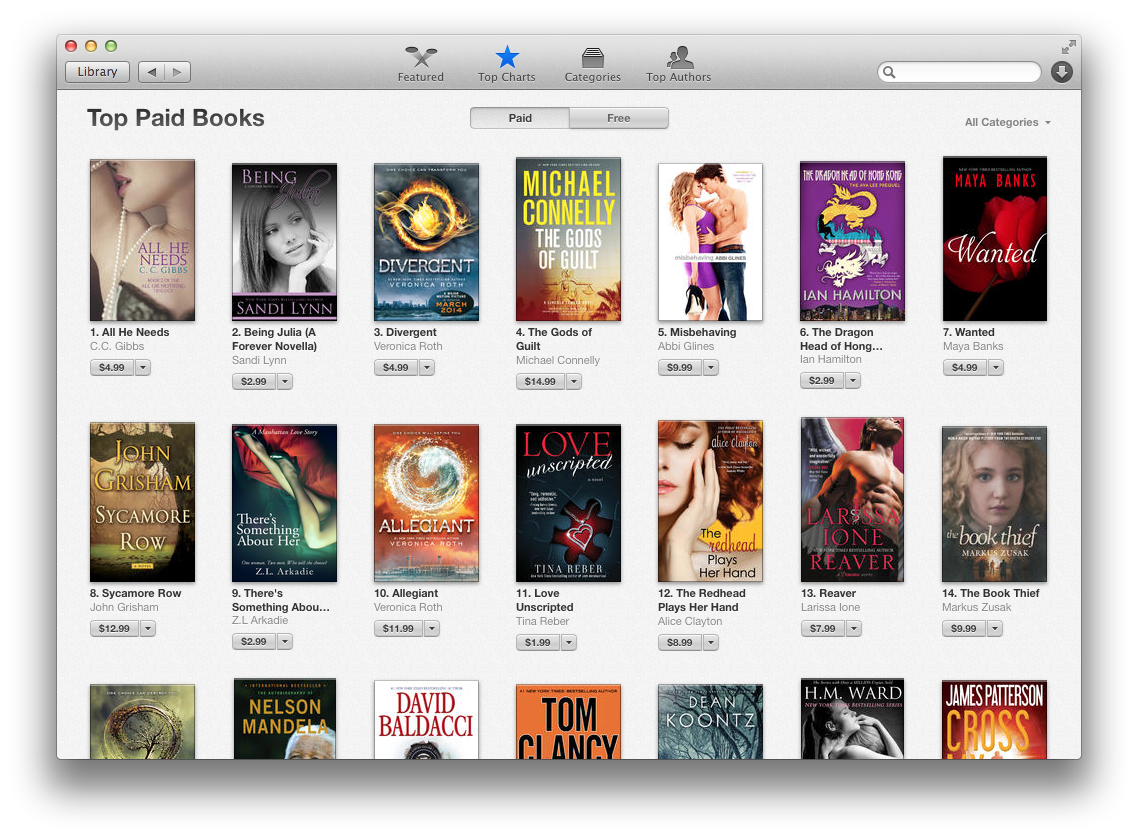Select the Top Charts star icon
The width and height of the screenshot is (1138, 838).
(507, 57)
